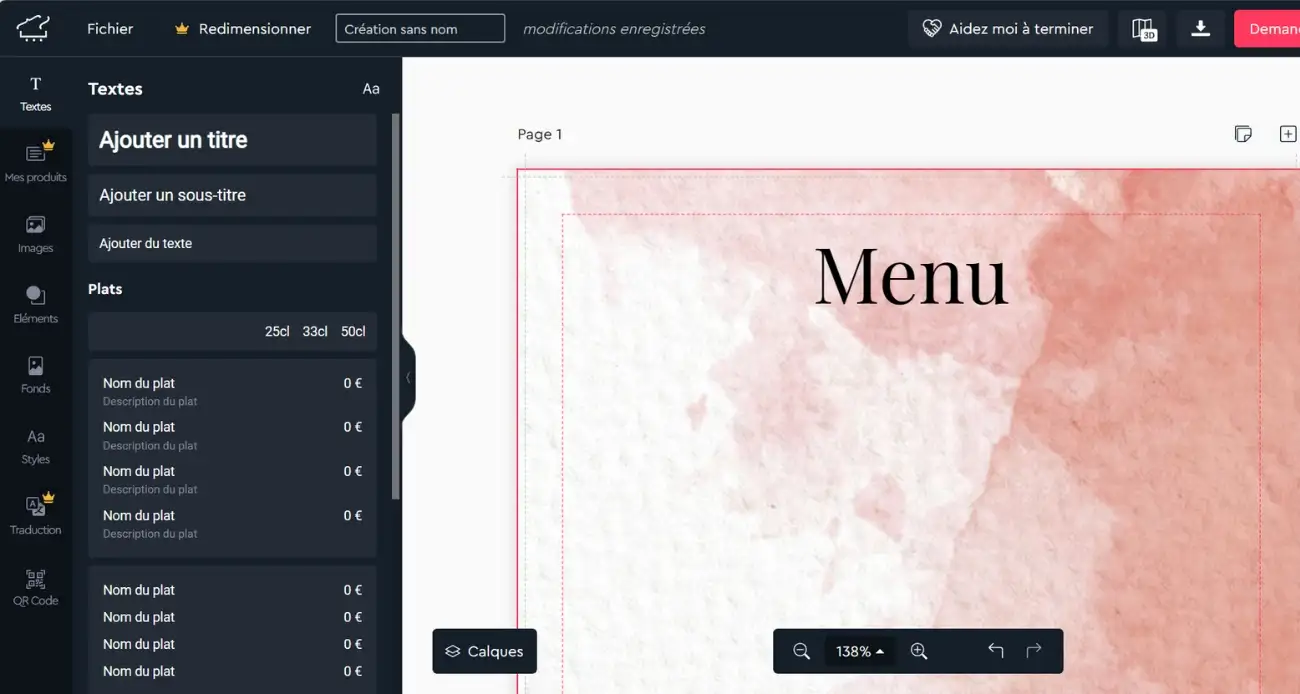Open the zoom percentage dropdown at 138%
The image size is (1300, 694).
[x=860, y=651]
